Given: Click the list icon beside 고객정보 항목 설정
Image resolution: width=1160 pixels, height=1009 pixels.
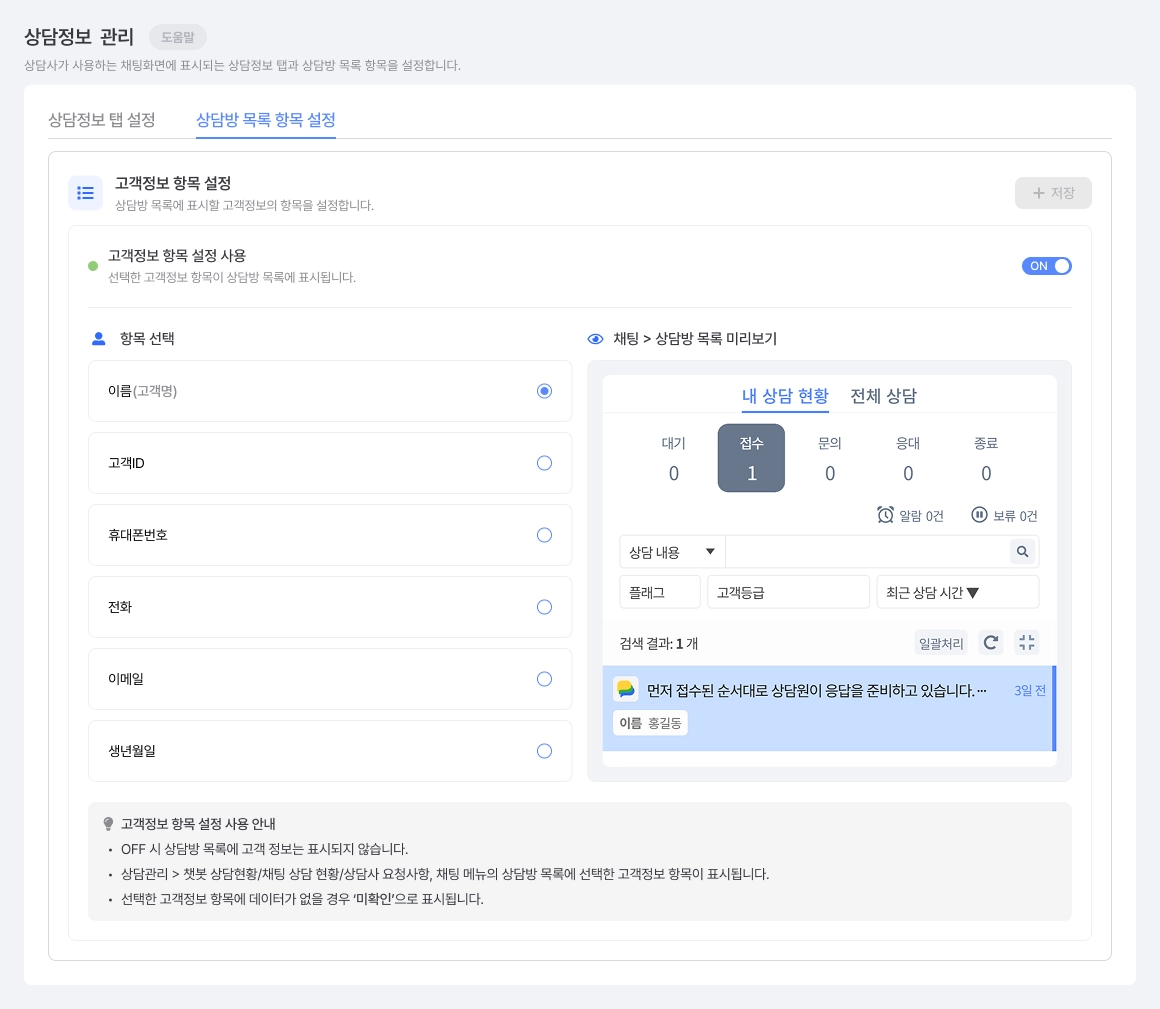Looking at the screenshot, I should [86, 193].
